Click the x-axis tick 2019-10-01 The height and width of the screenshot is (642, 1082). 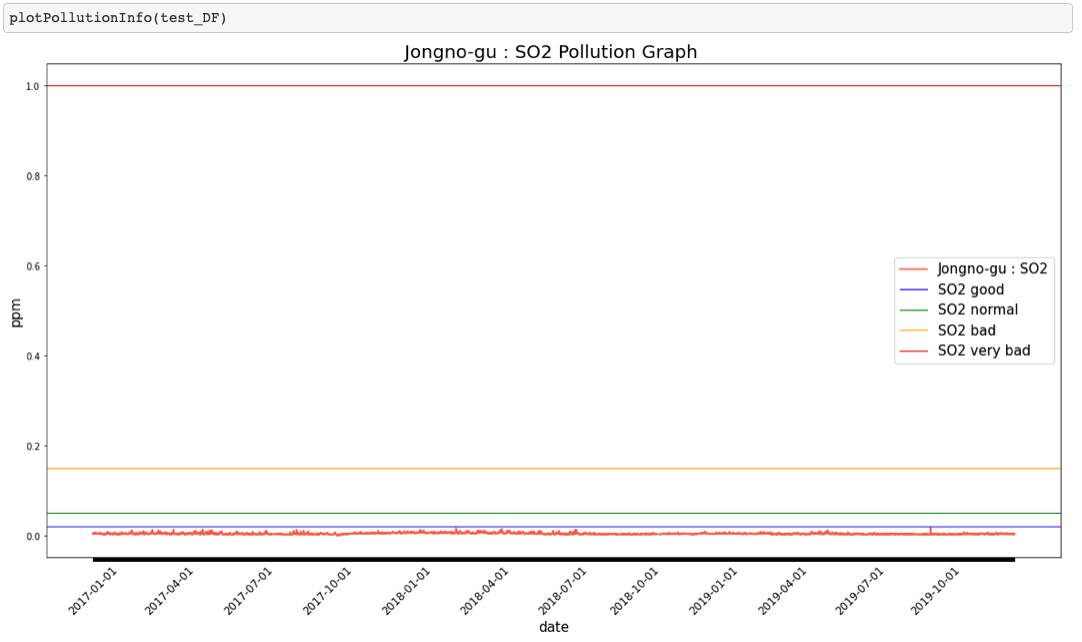pos(935,592)
